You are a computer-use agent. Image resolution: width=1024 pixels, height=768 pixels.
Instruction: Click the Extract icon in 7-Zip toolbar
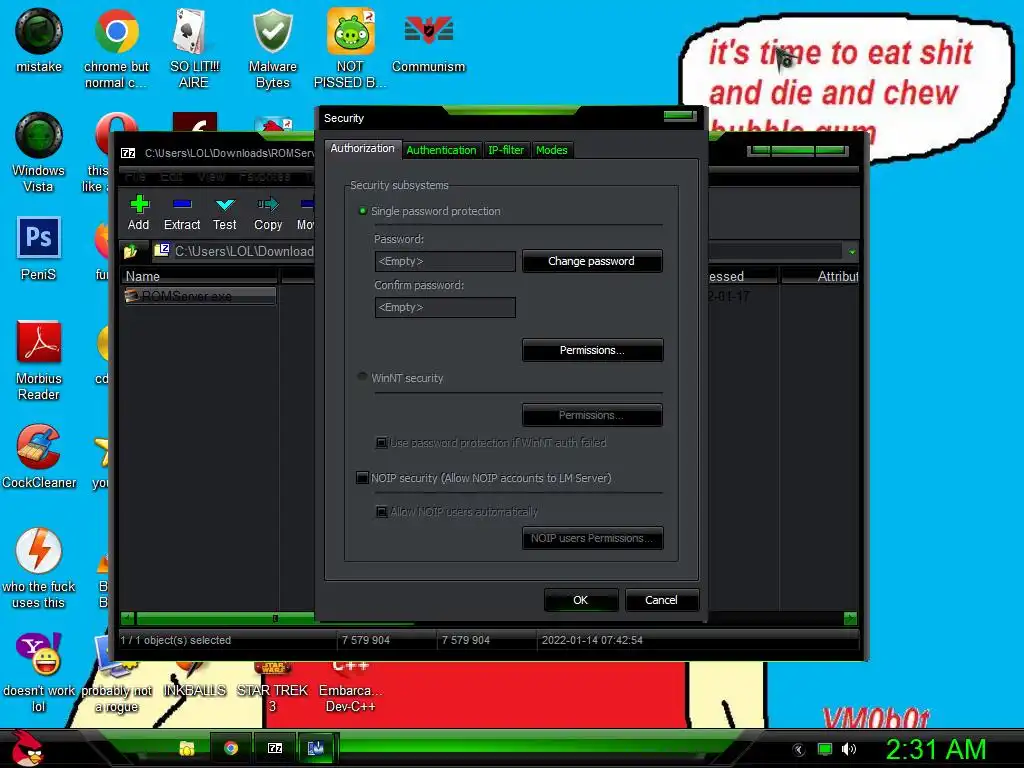pos(182,204)
